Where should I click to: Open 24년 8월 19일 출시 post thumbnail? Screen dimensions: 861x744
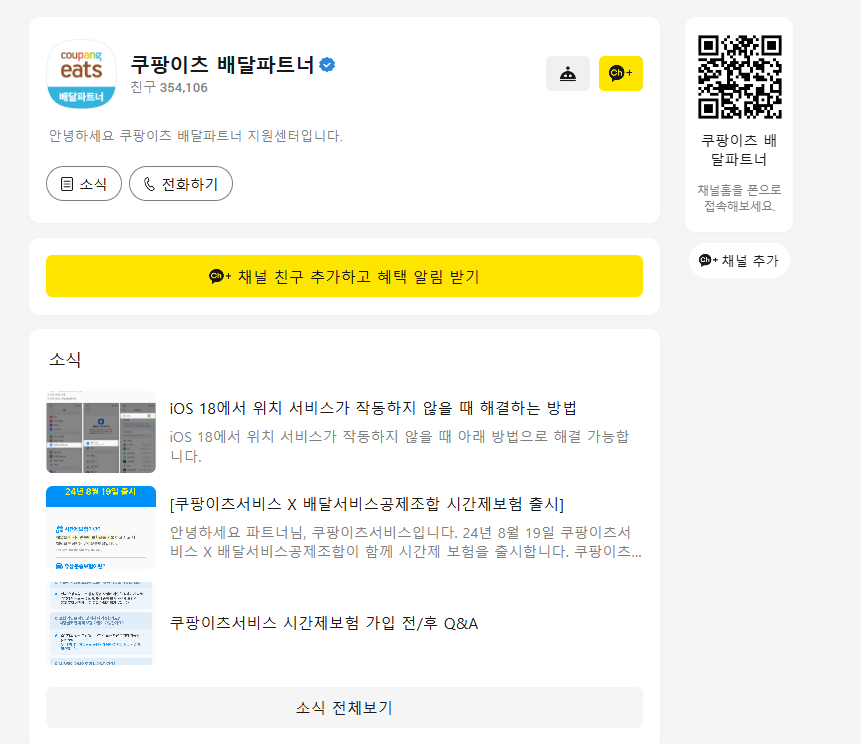tap(101, 528)
